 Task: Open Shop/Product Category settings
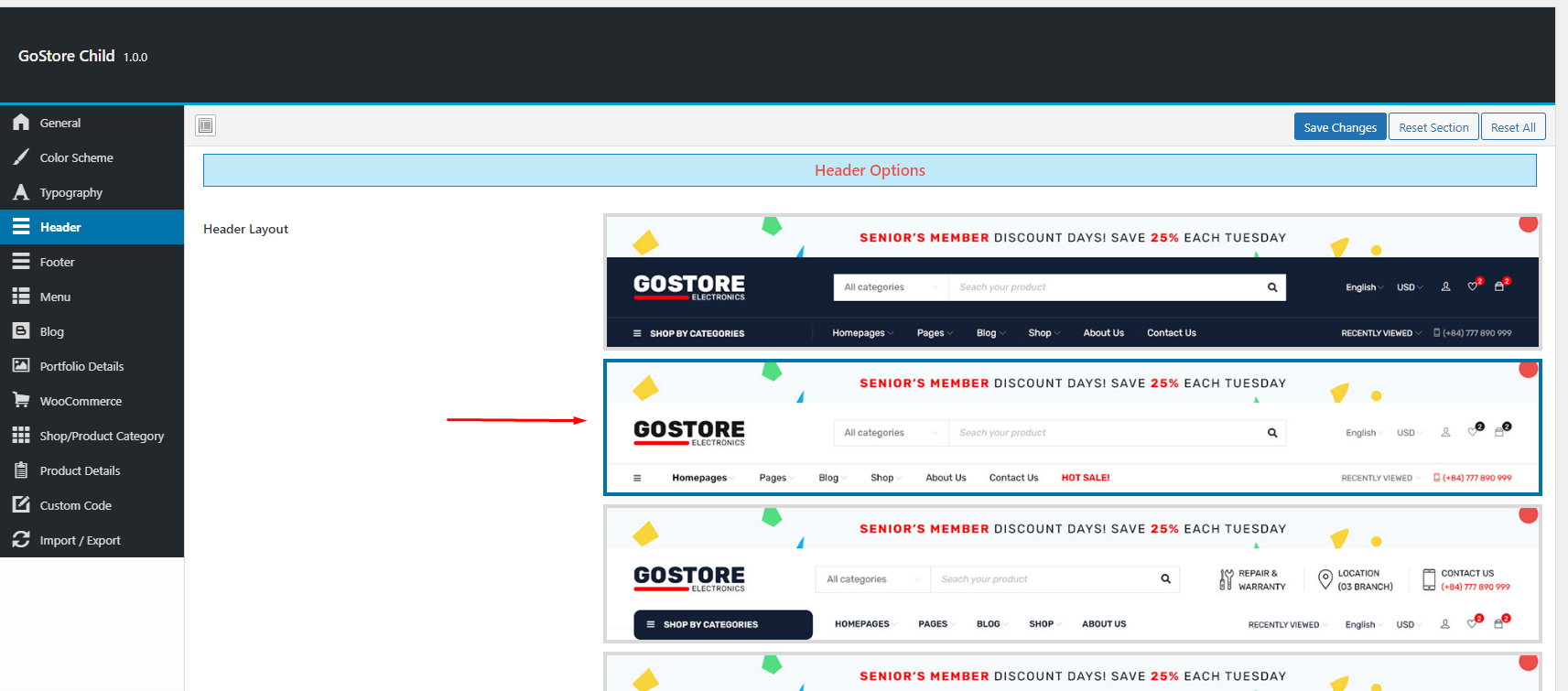pos(102,436)
